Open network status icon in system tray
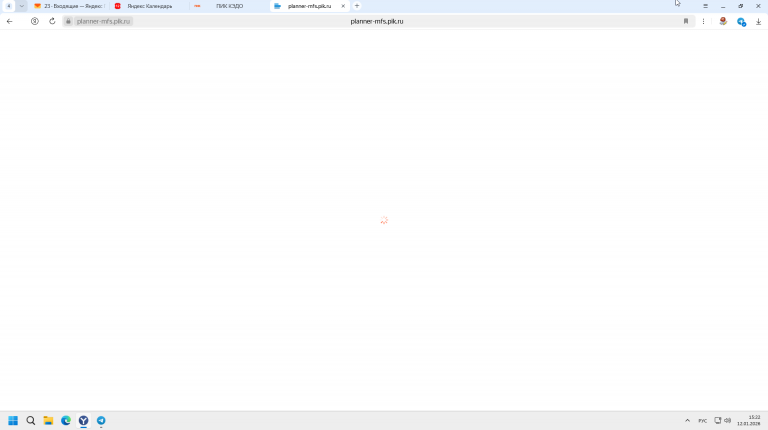768x430 pixels. pos(718,421)
